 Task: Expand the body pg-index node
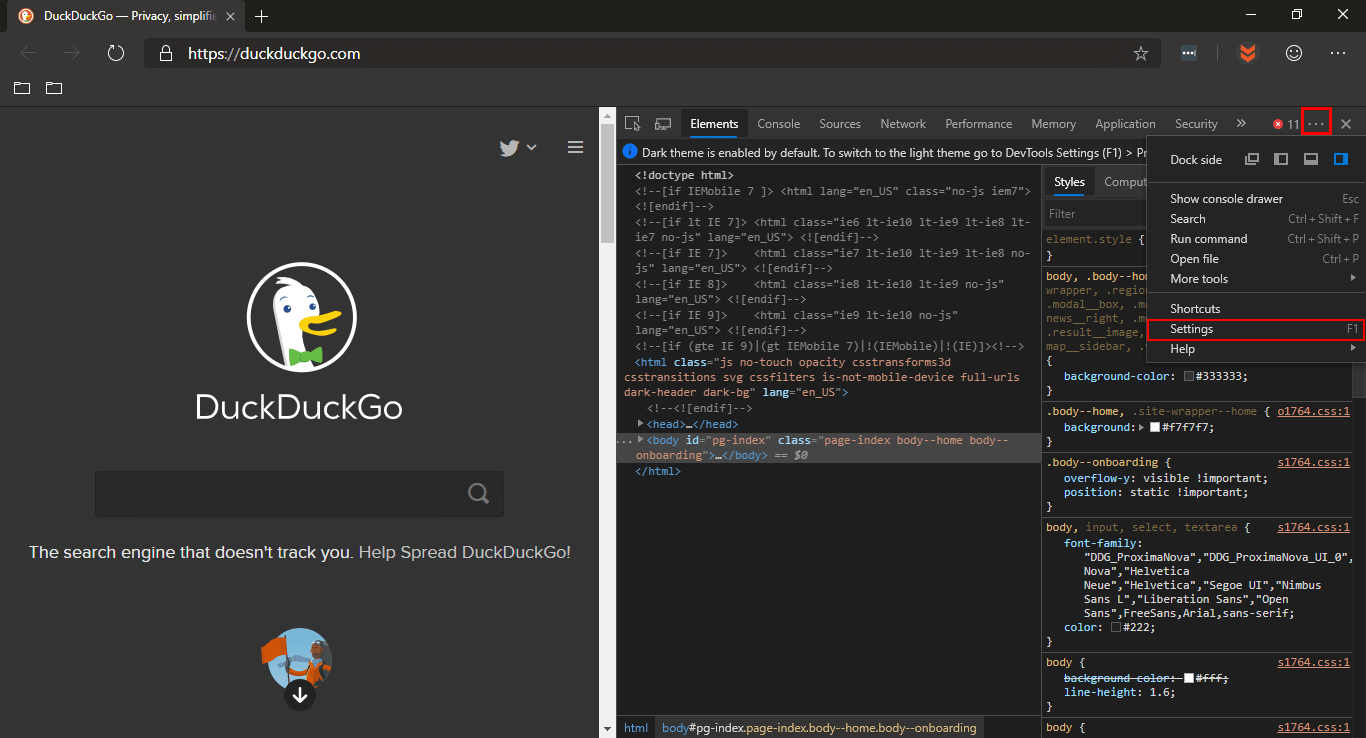[640, 440]
